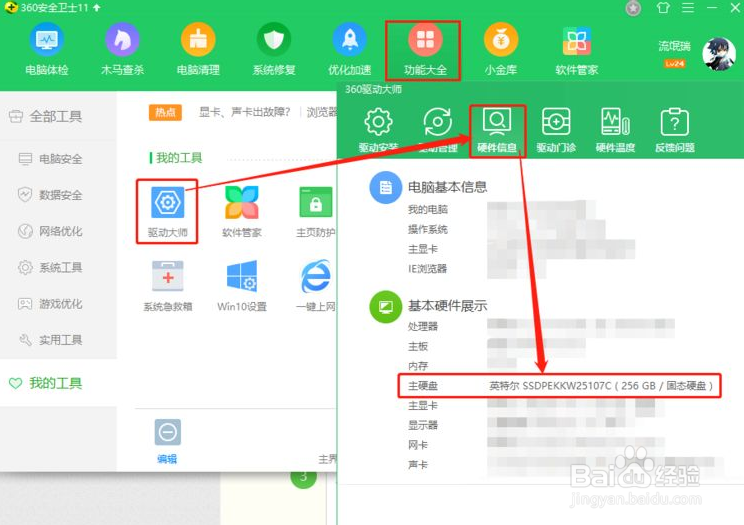Open 驱动安装 gear tab in 360驱动大师
This screenshot has width=744, height=525.
[378, 130]
